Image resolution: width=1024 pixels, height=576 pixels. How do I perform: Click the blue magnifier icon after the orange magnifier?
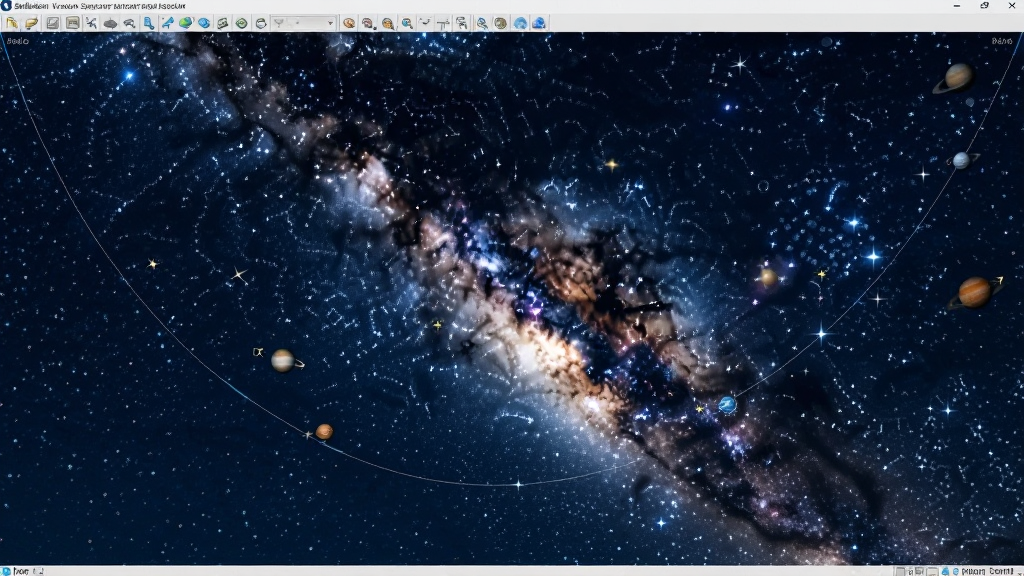(x=407, y=23)
